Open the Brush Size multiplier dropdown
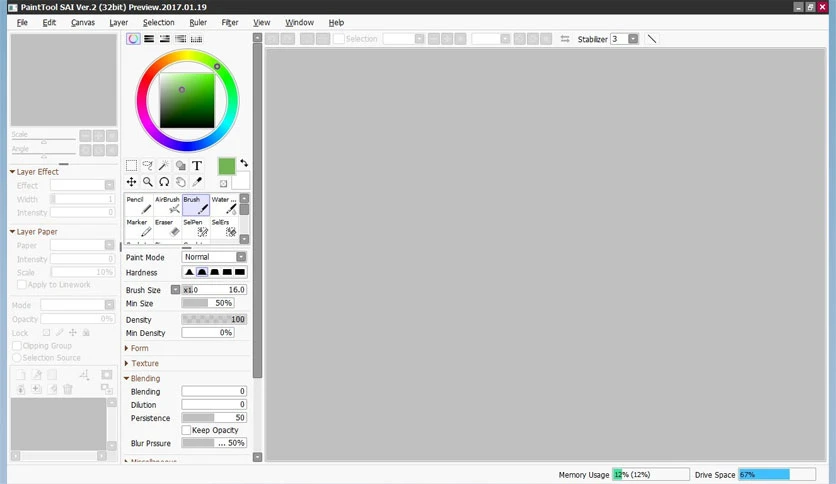836x484 pixels. (175, 289)
